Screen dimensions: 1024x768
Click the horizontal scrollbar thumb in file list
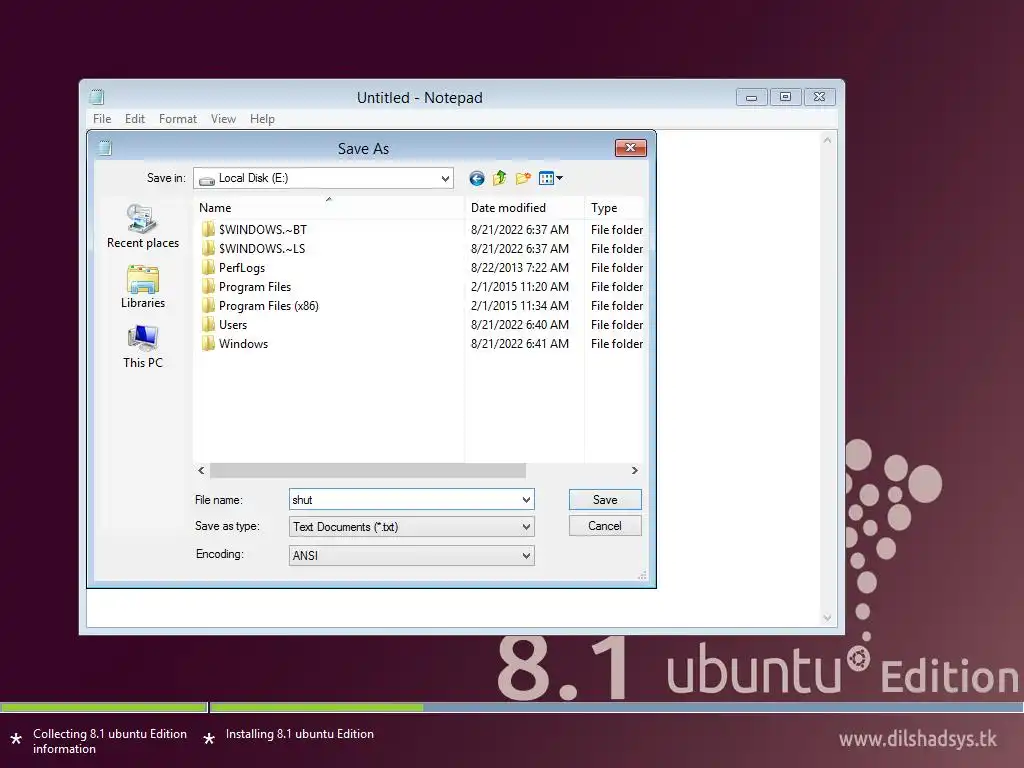(x=368, y=470)
